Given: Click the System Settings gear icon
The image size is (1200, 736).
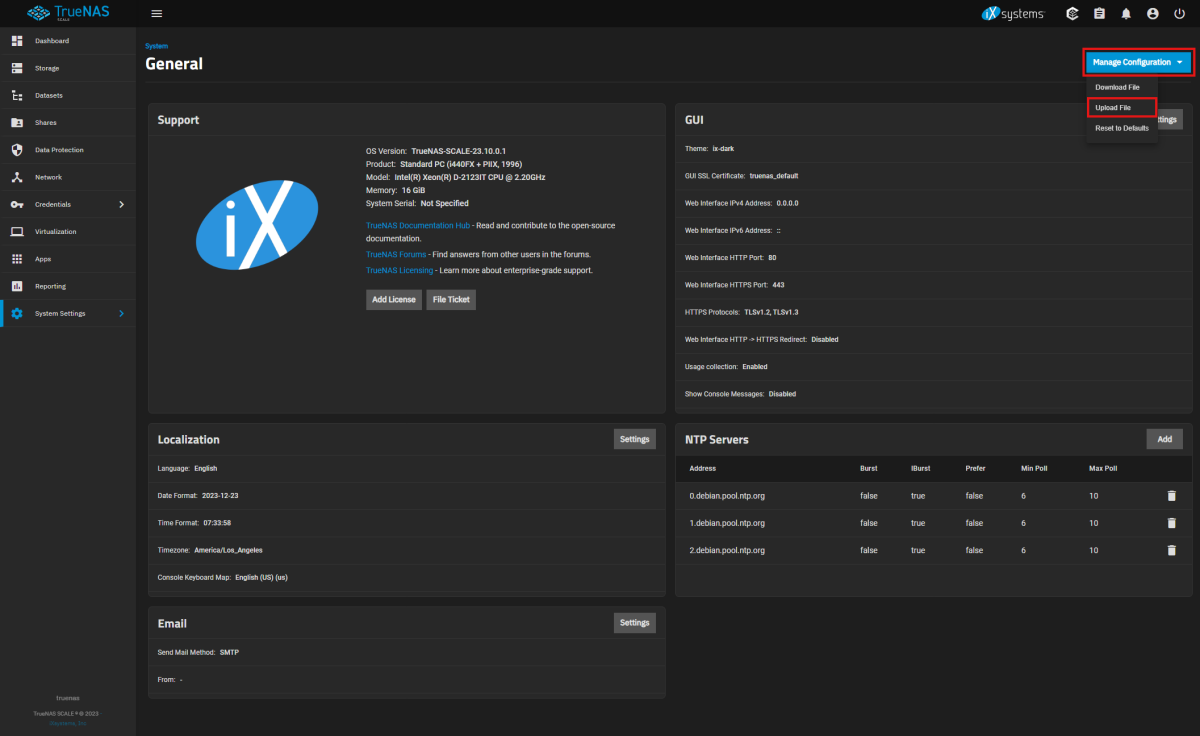Looking at the screenshot, I should pyautogui.click(x=16, y=313).
